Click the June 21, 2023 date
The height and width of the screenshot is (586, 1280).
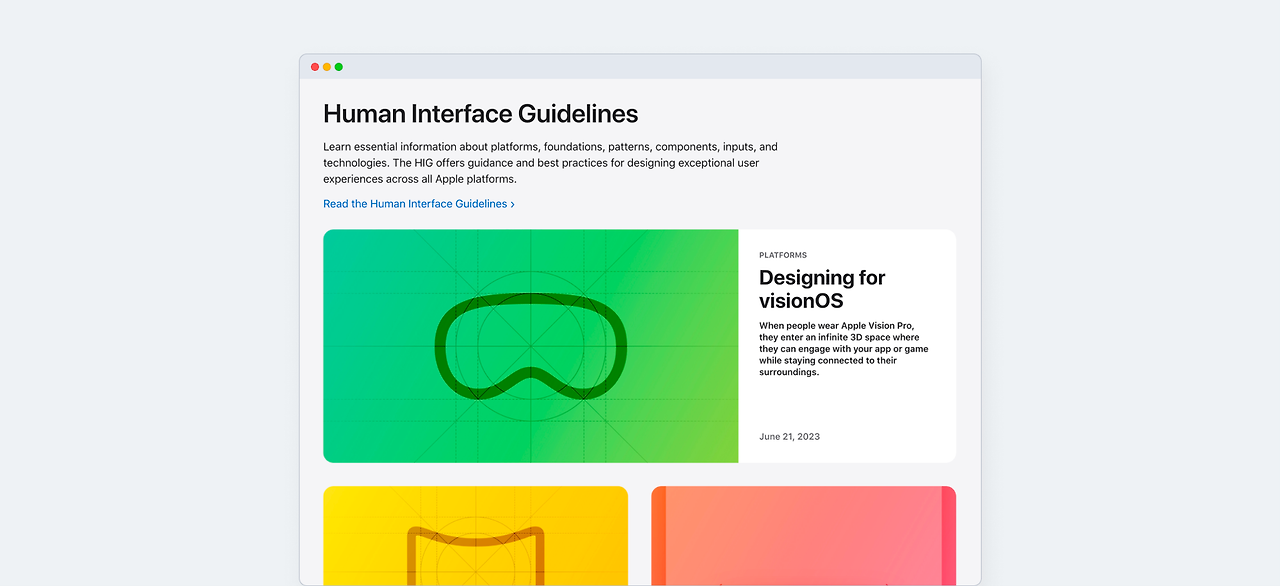789,437
